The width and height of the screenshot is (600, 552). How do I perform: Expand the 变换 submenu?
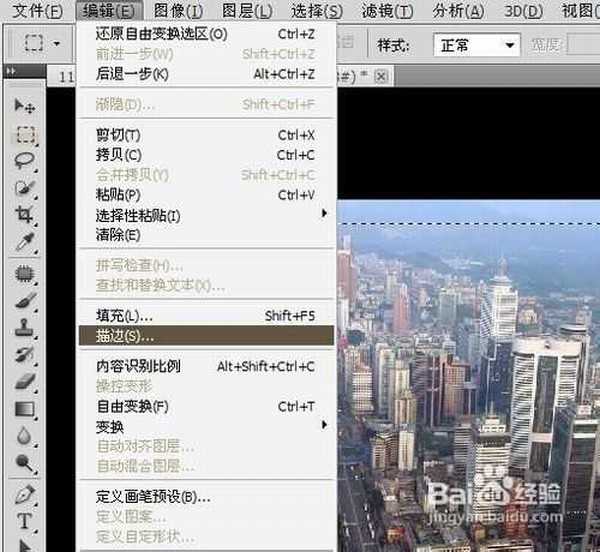click(x=110, y=426)
